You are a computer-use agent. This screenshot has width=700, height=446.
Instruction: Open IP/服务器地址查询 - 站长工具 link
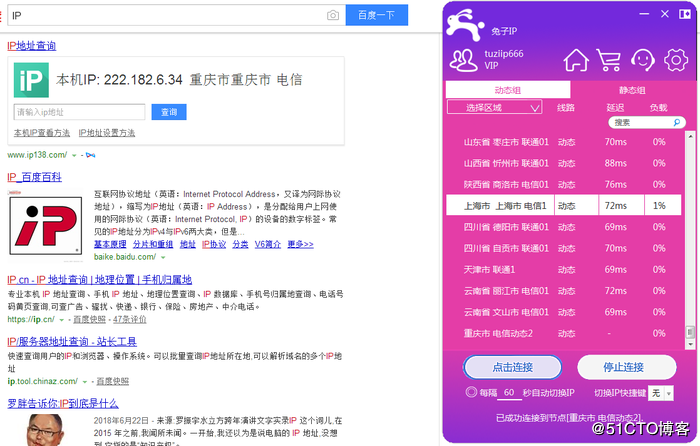[72, 342]
